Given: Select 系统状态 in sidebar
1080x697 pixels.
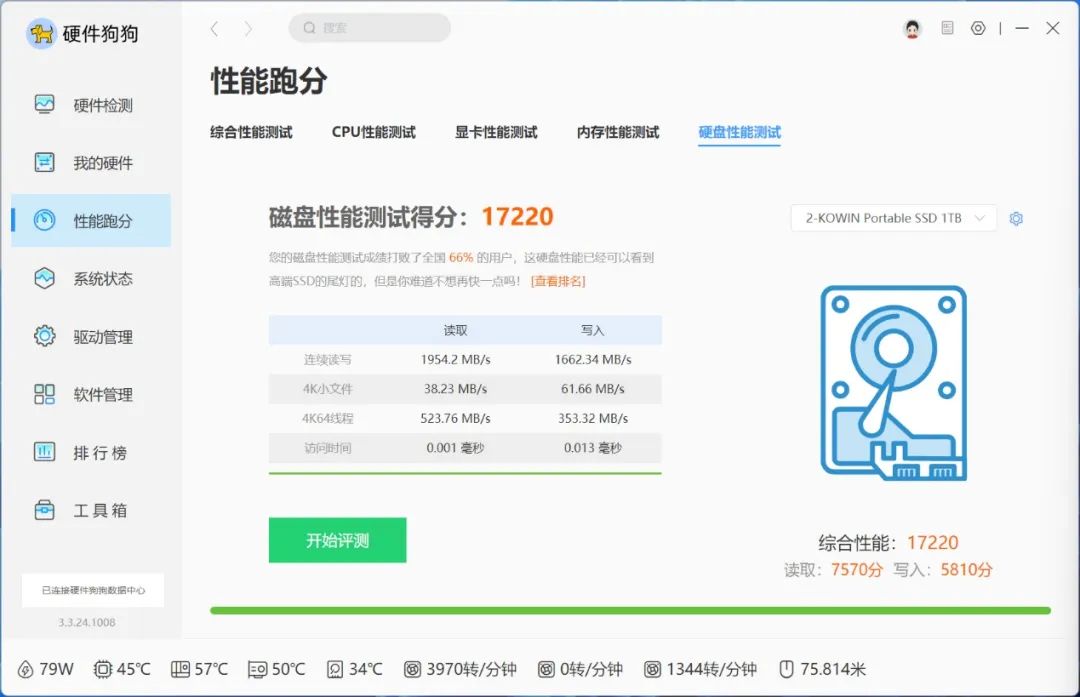Looking at the screenshot, I should click(91, 278).
